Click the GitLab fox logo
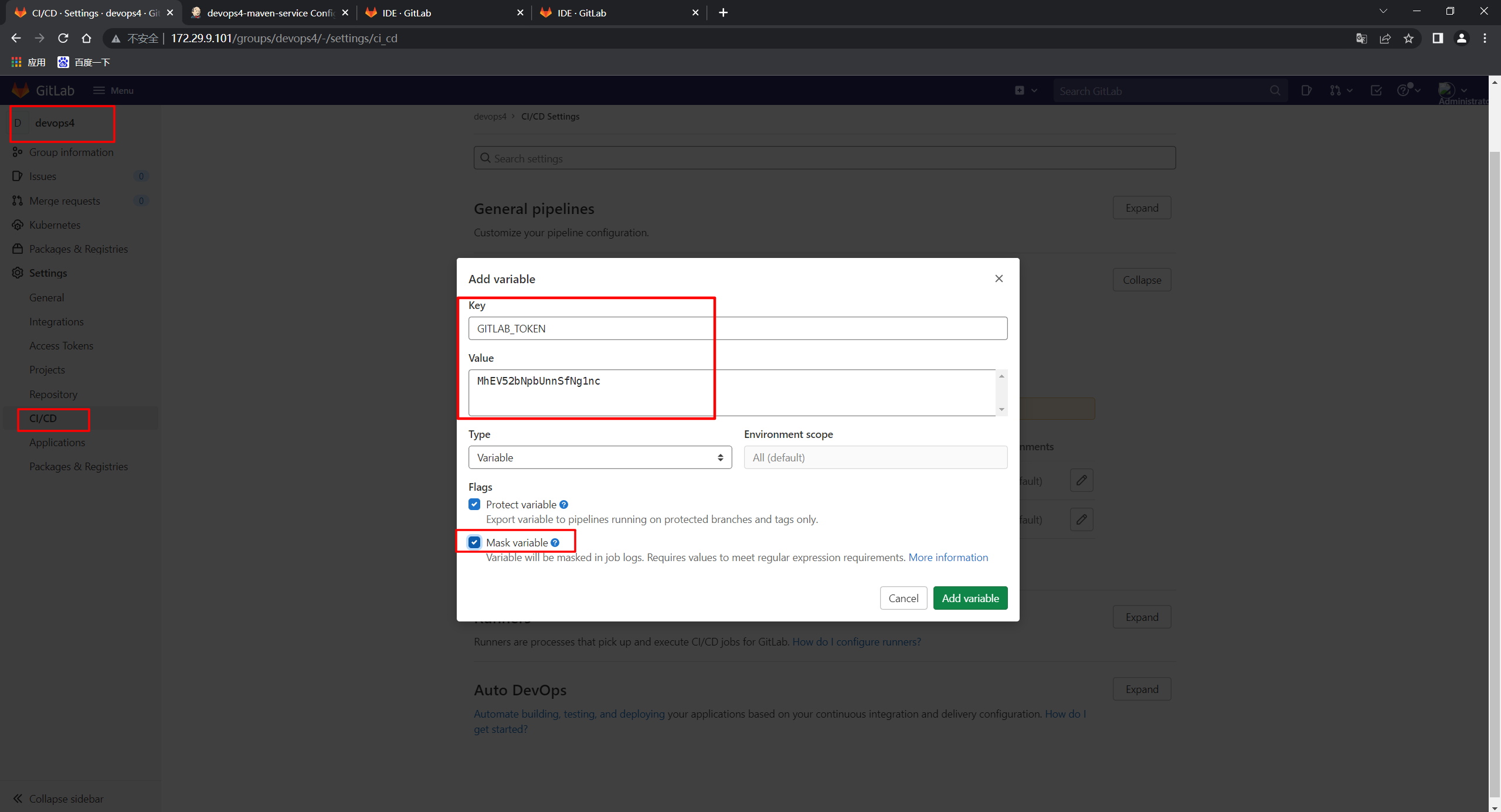This screenshot has height=812, width=1501. coord(21,90)
